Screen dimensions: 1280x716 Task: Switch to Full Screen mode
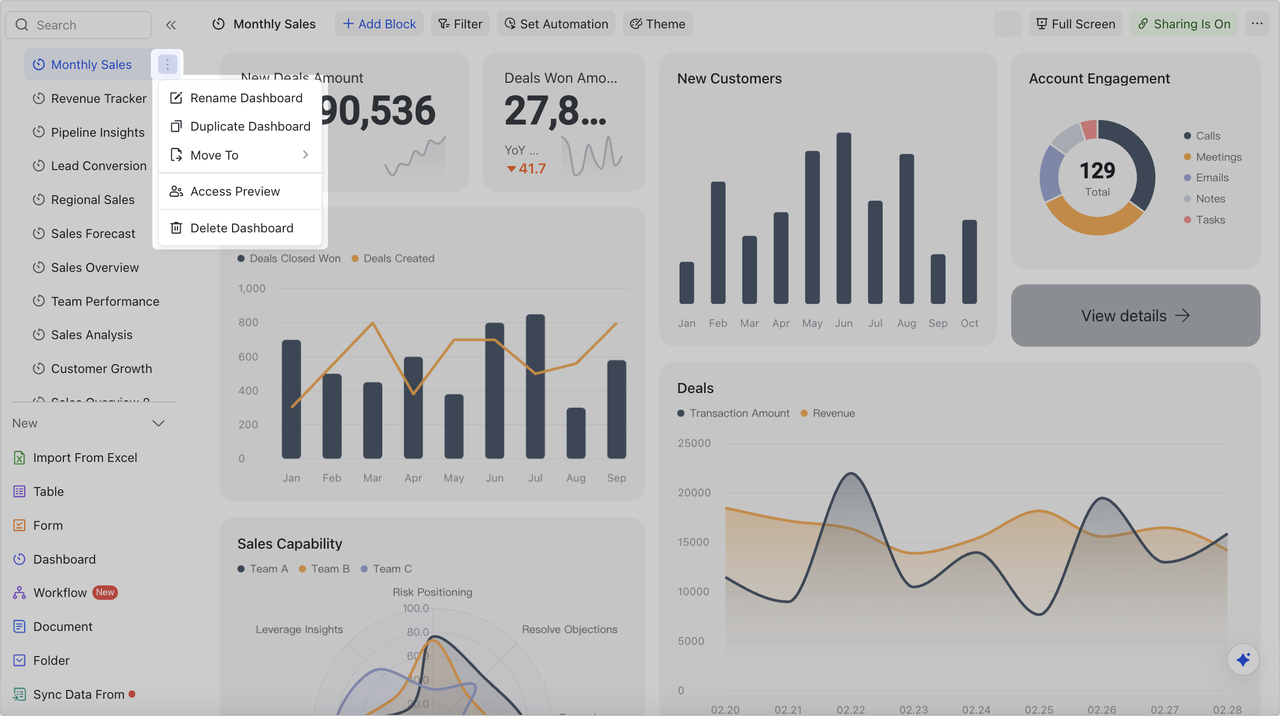[x=1075, y=24]
